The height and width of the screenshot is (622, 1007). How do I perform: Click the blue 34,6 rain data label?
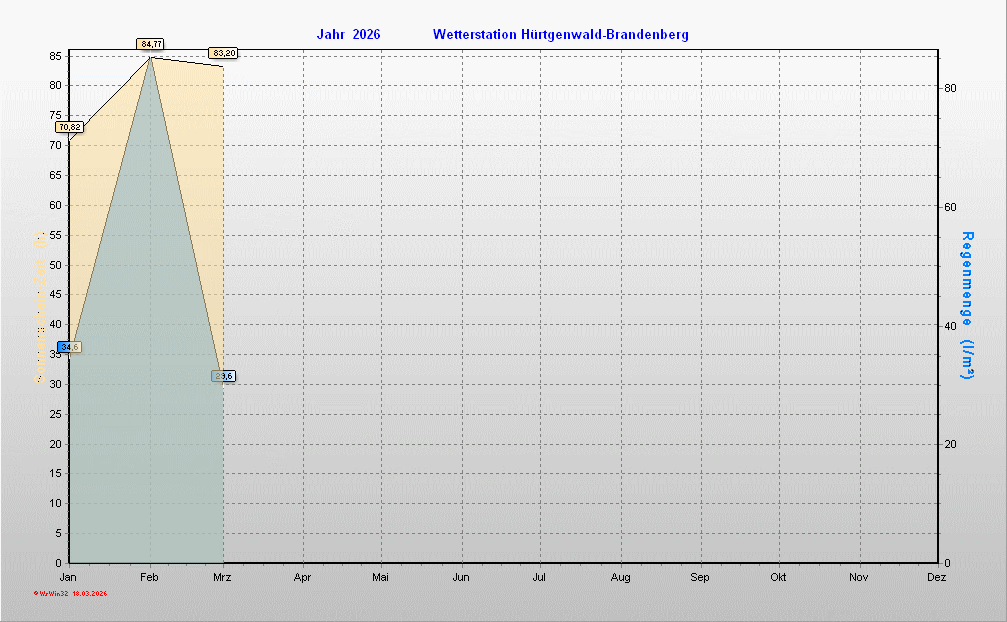pyautogui.click(x=69, y=347)
